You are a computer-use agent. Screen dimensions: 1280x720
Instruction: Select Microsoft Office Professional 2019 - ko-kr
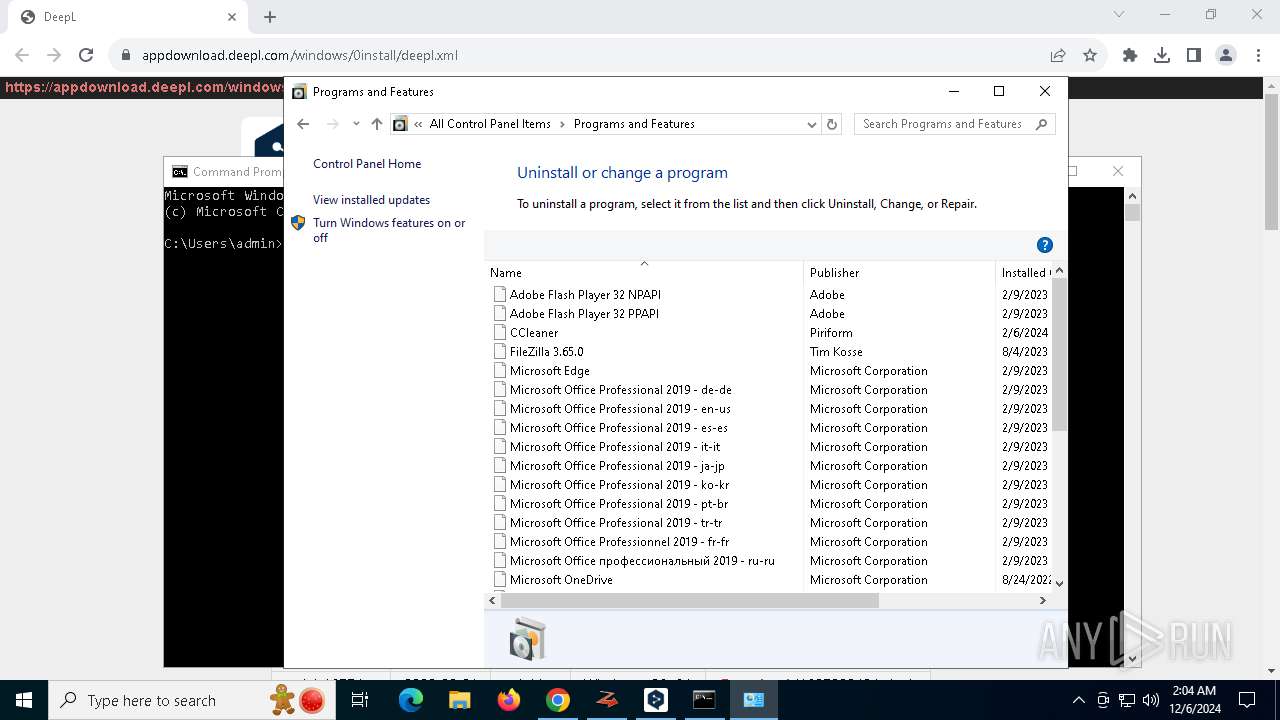[620, 485]
